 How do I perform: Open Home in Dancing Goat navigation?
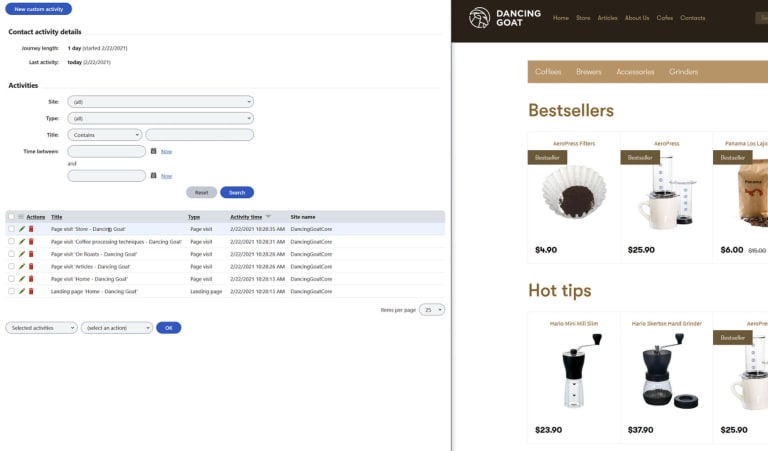561,18
